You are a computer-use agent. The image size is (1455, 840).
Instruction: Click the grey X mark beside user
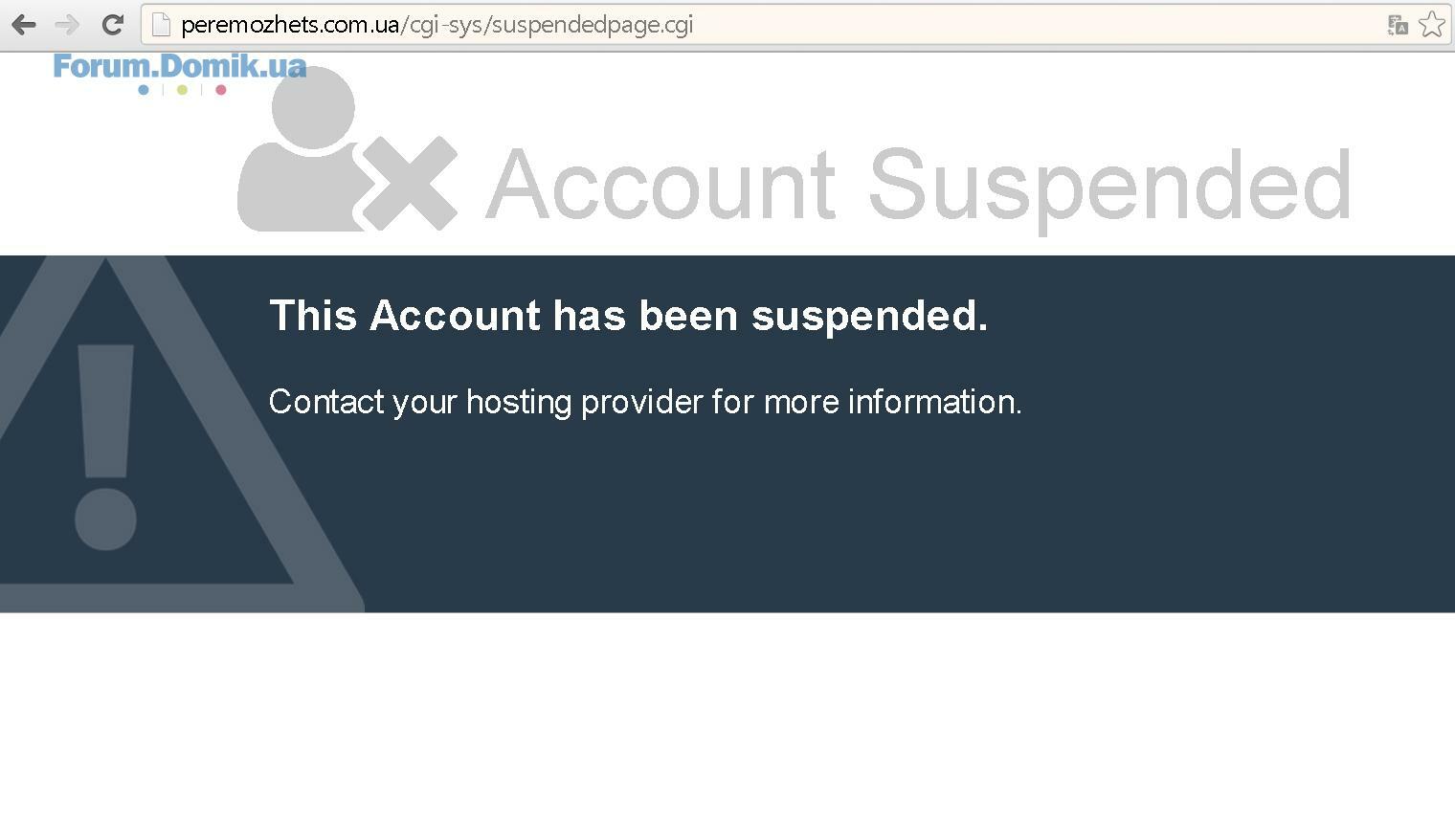(410, 183)
